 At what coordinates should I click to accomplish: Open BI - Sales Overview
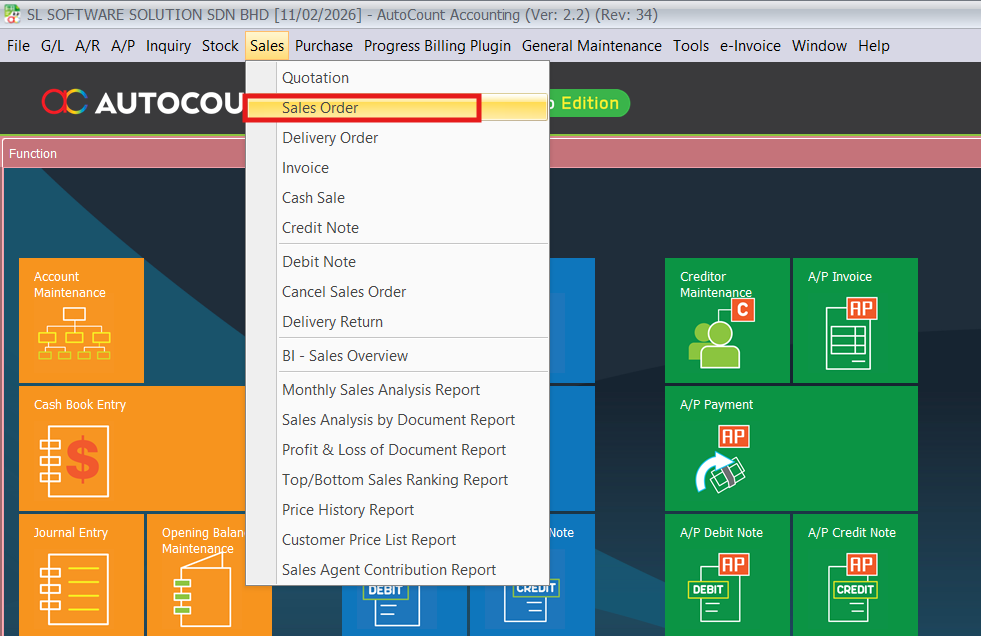(345, 356)
